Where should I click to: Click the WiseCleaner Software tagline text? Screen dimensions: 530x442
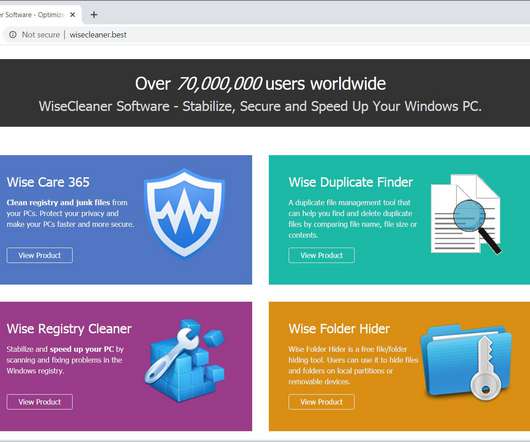point(260,106)
